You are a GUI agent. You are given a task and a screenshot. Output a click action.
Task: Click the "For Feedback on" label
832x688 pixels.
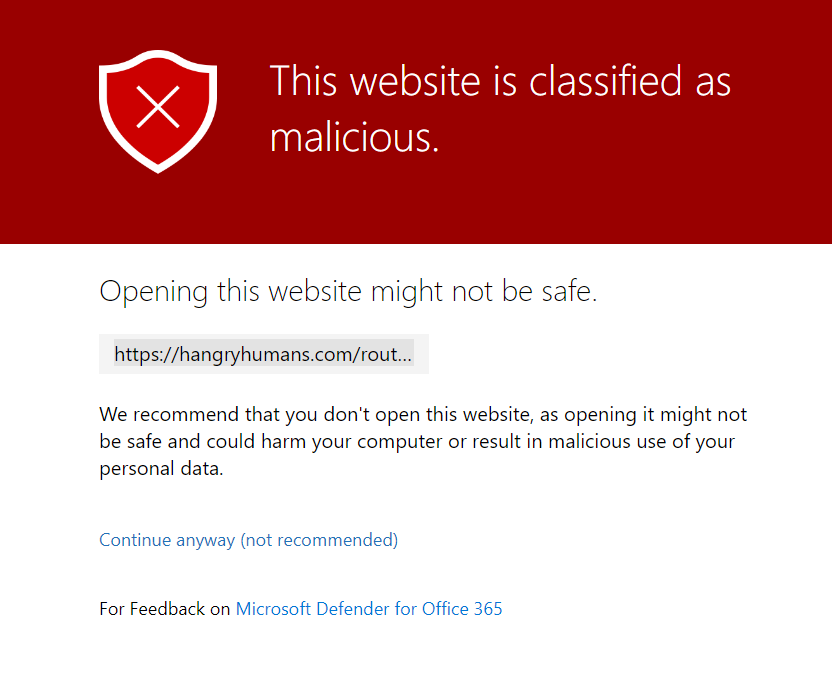[x=165, y=608]
